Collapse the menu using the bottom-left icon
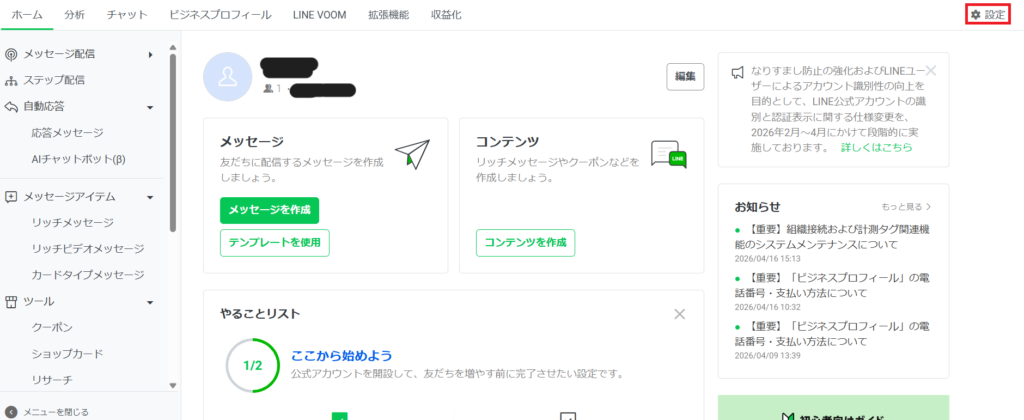Screen dimensions: 1024x420 pos(11,411)
